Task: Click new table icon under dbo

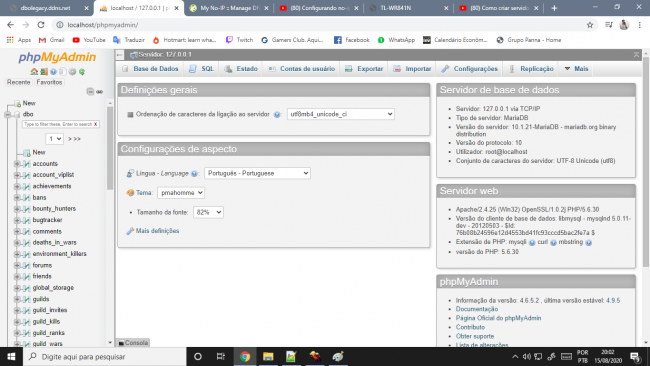Action: pos(27,153)
